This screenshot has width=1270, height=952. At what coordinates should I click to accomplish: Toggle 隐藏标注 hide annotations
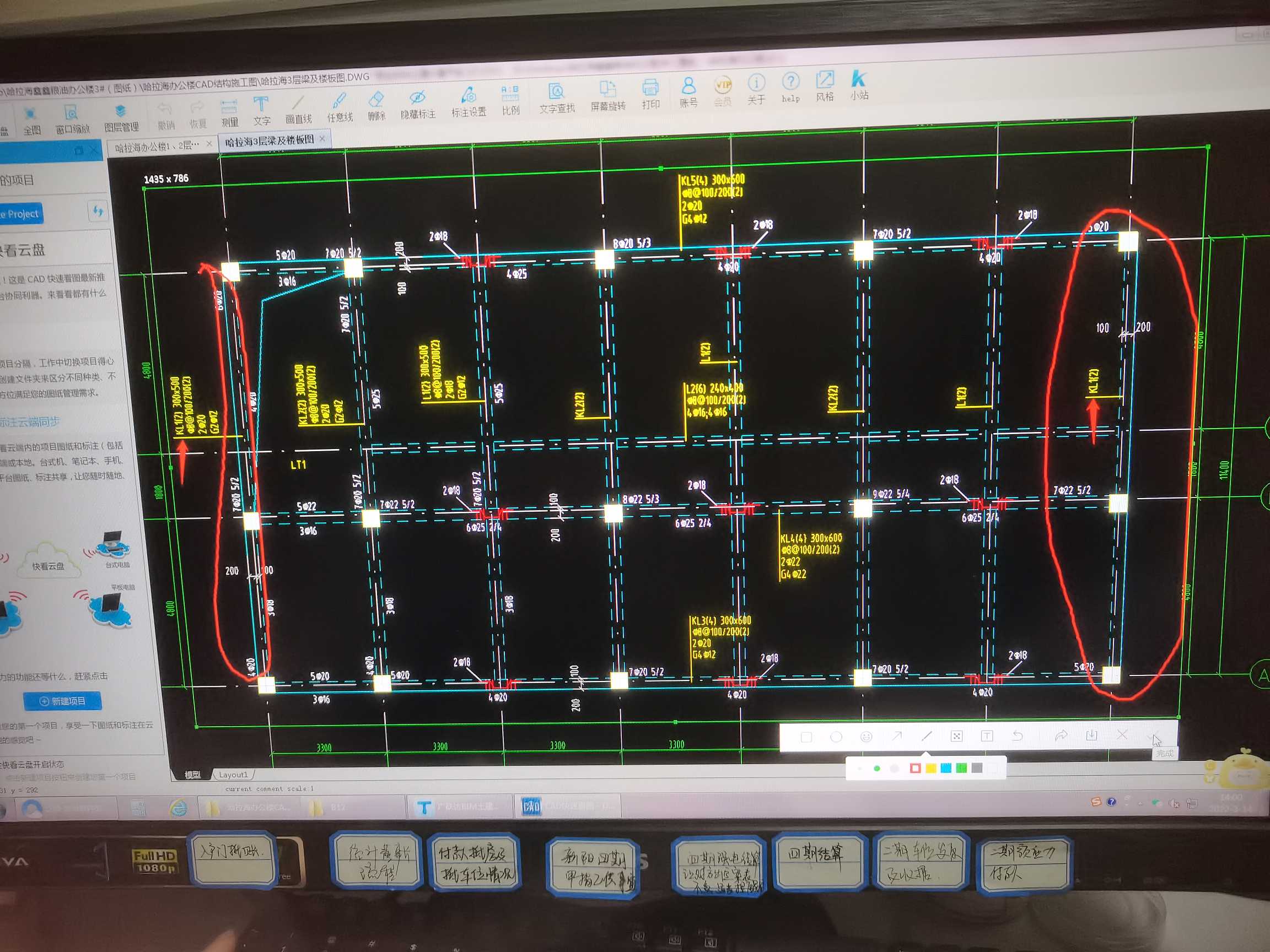coord(417,105)
